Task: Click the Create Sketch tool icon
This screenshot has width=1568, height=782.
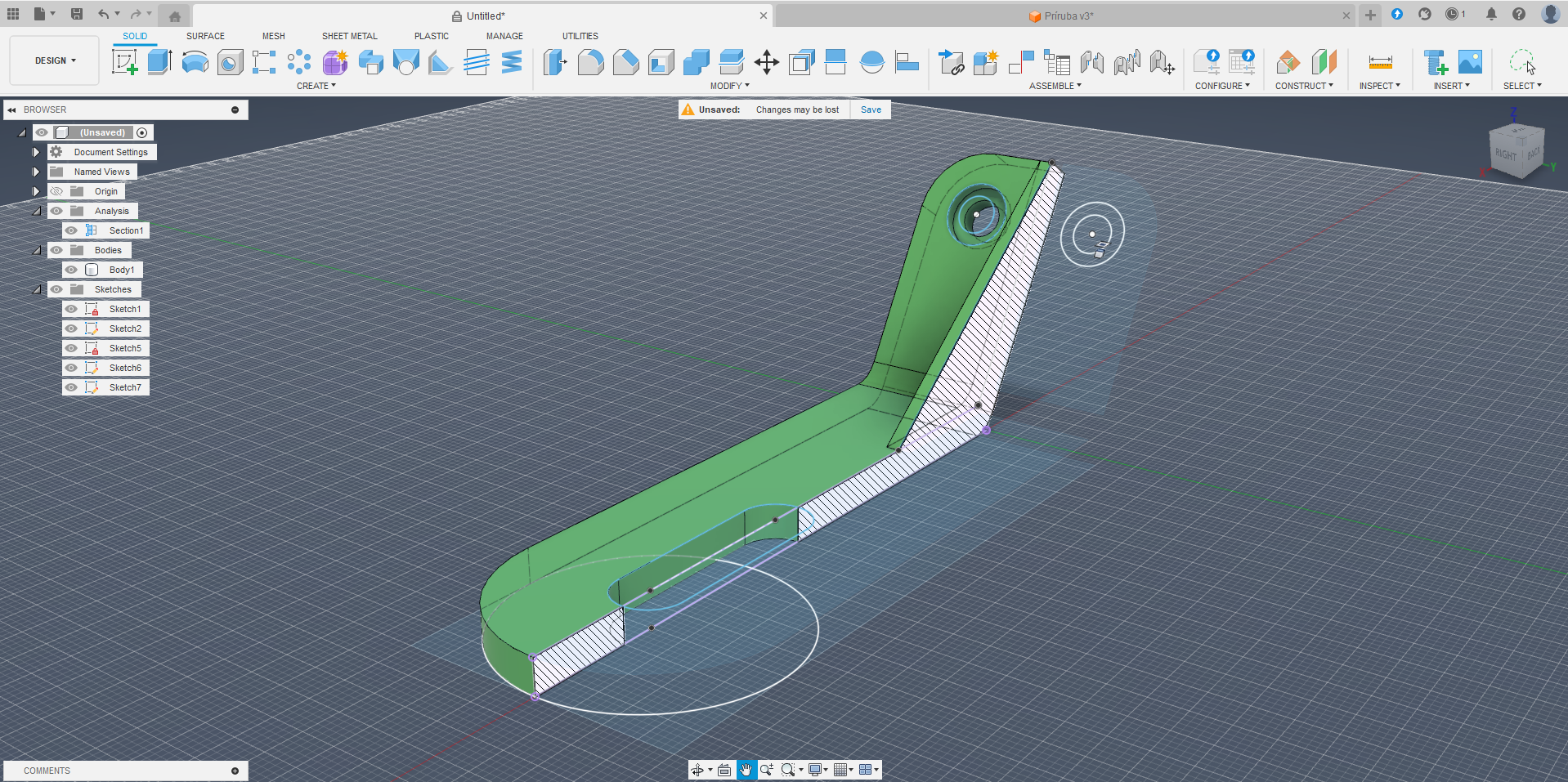Action: pos(124,62)
